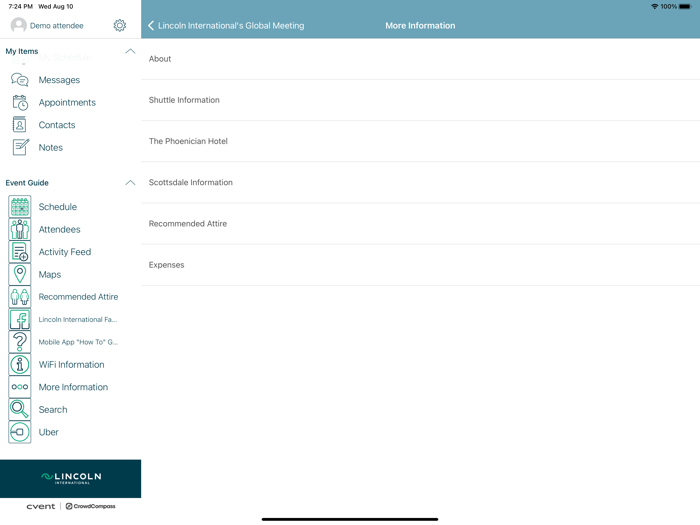Collapse the Event Guide section
This screenshot has width=700, height=525.
point(130,183)
